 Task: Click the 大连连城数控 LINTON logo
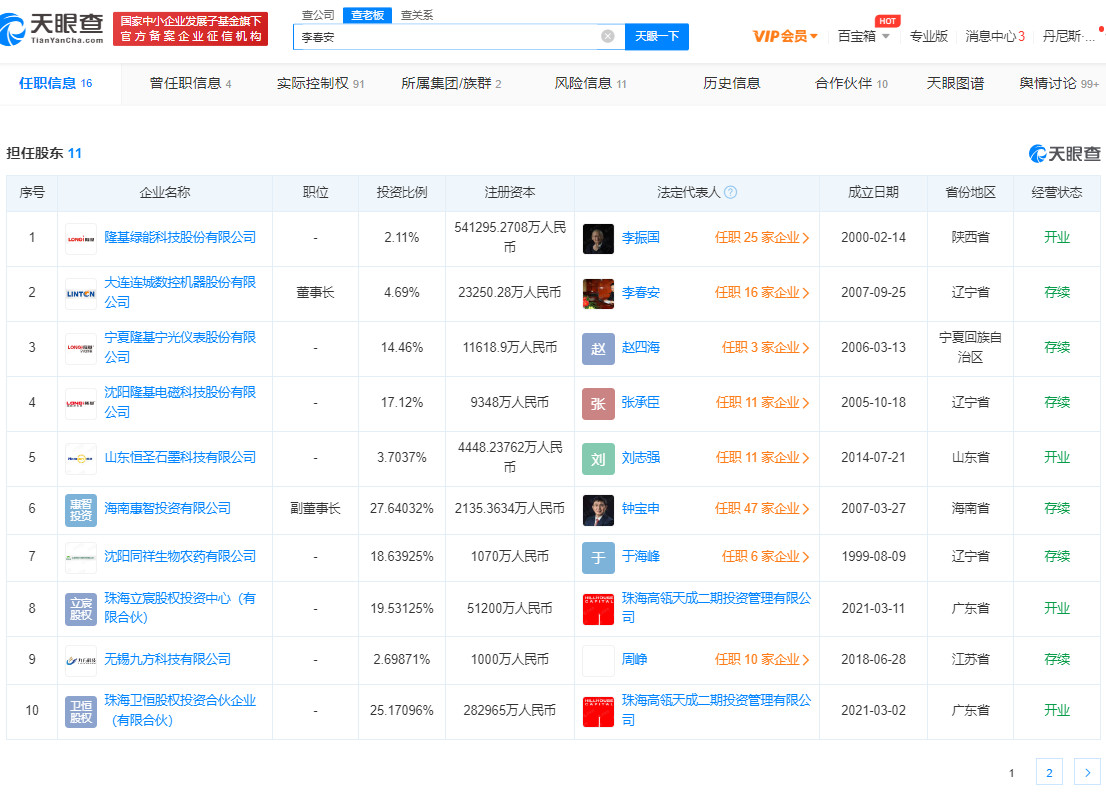[x=81, y=294]
